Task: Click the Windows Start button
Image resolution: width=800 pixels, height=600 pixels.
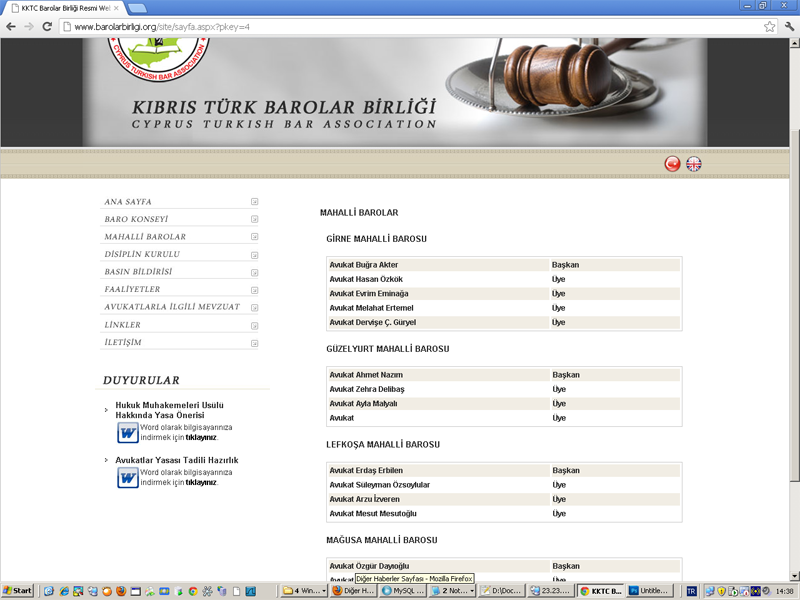Action: tap(17, 591)
